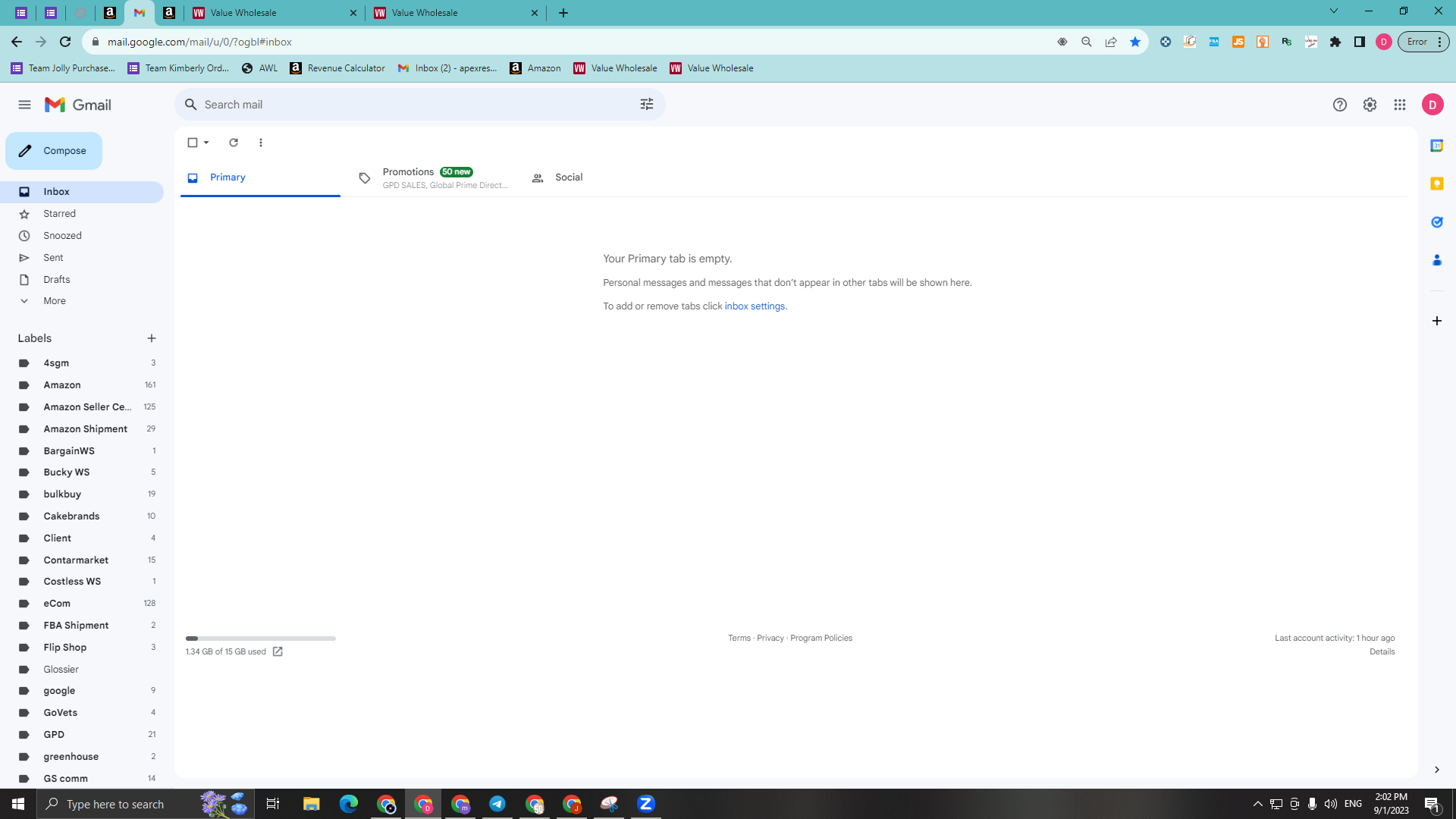Open the tab search dropdown in Chrome
This screenshot has width=1456, height=819.
click(x=1334, y=11)
